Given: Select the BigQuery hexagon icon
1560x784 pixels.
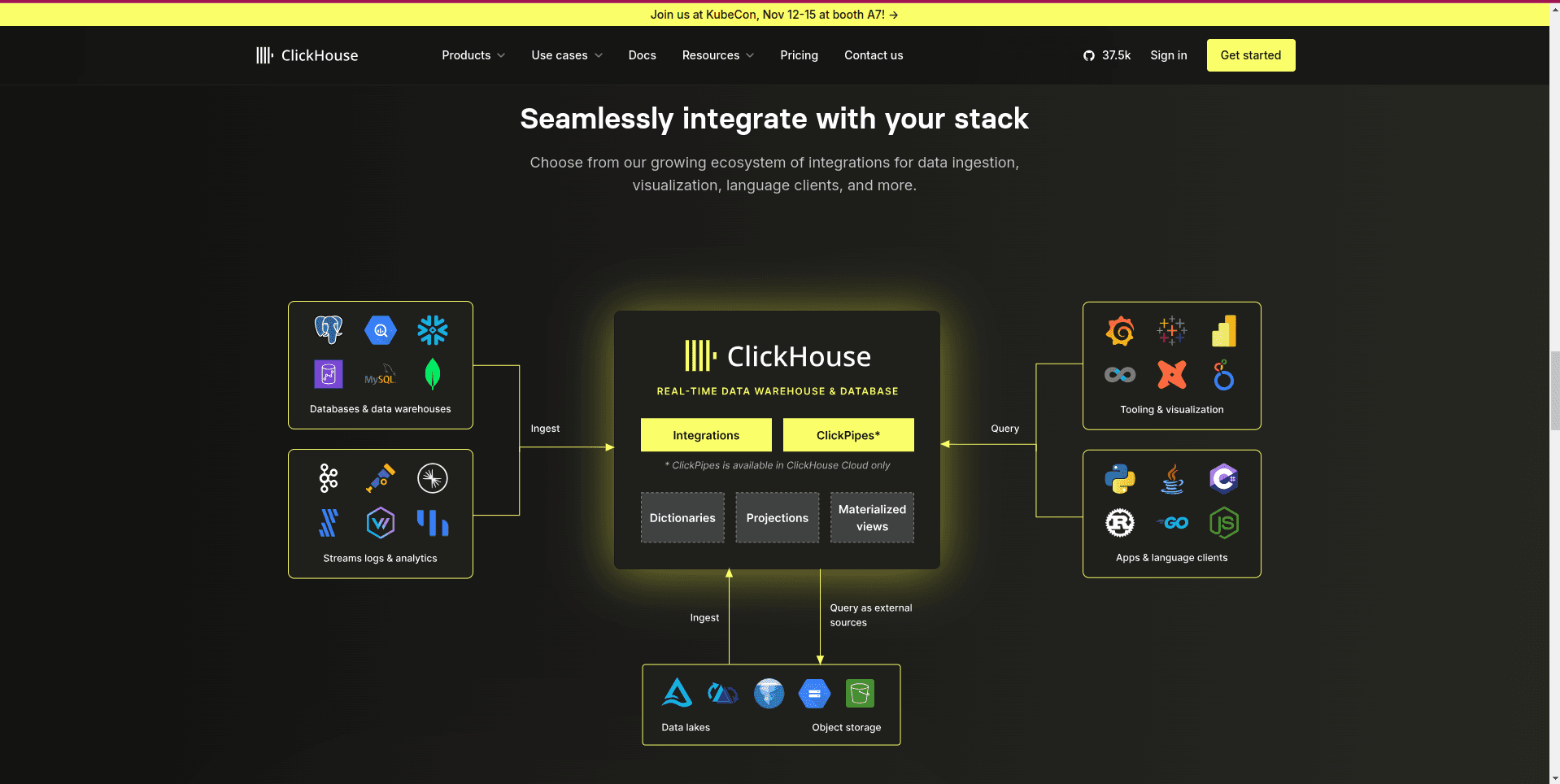Looking at the screenshot, I should coord(381,330).
